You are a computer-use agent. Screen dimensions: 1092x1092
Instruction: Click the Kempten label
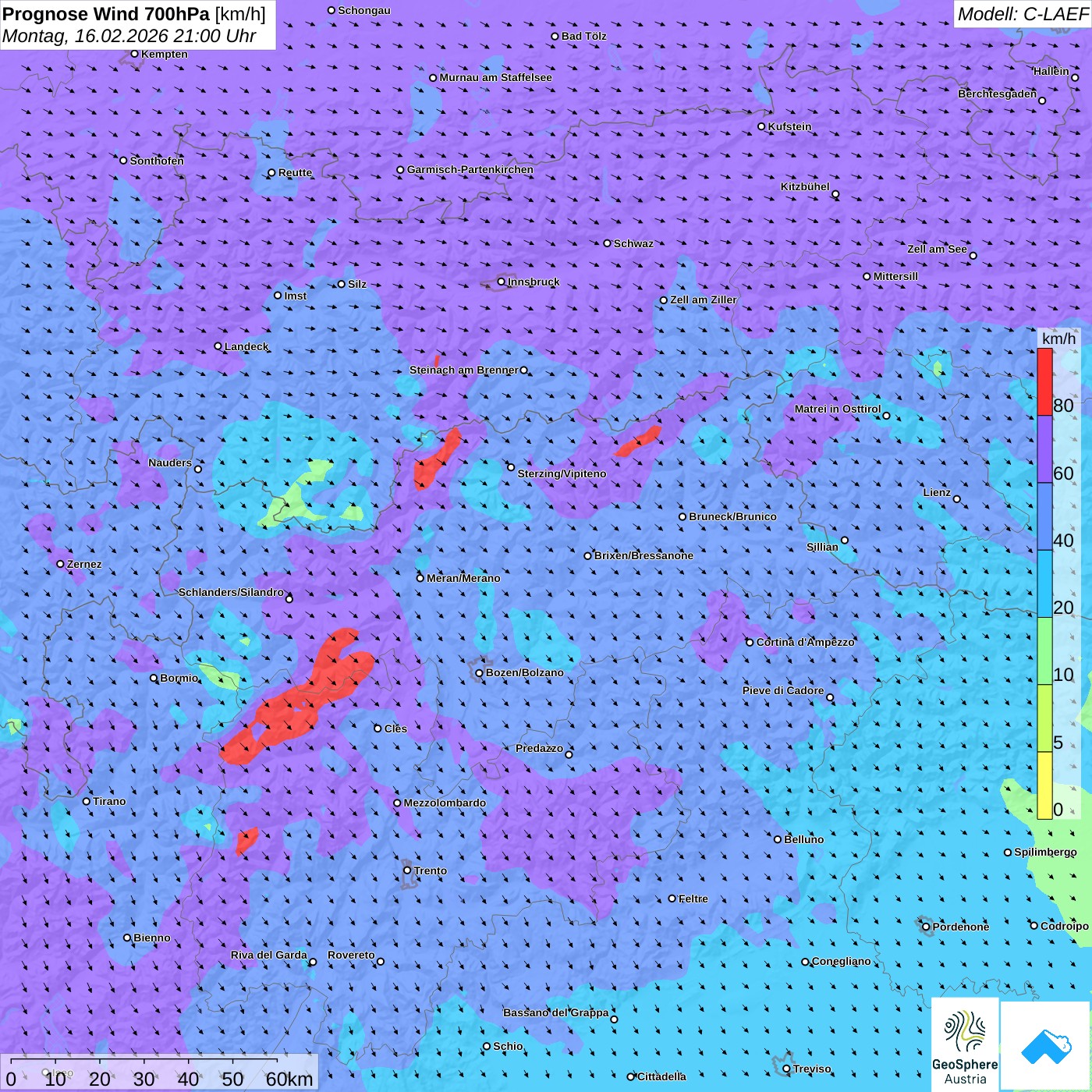coord(165,54)
